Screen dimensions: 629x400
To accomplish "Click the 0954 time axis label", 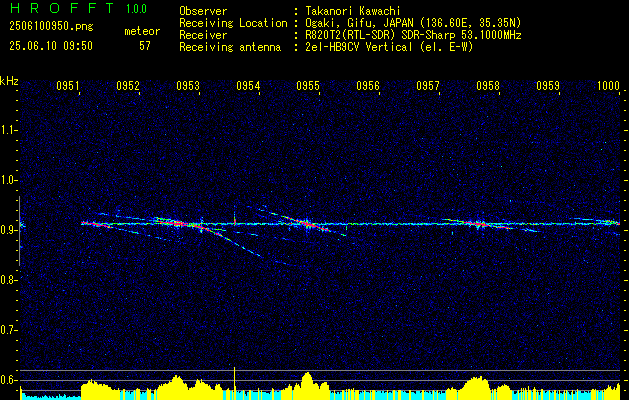I will pos(248,85).
